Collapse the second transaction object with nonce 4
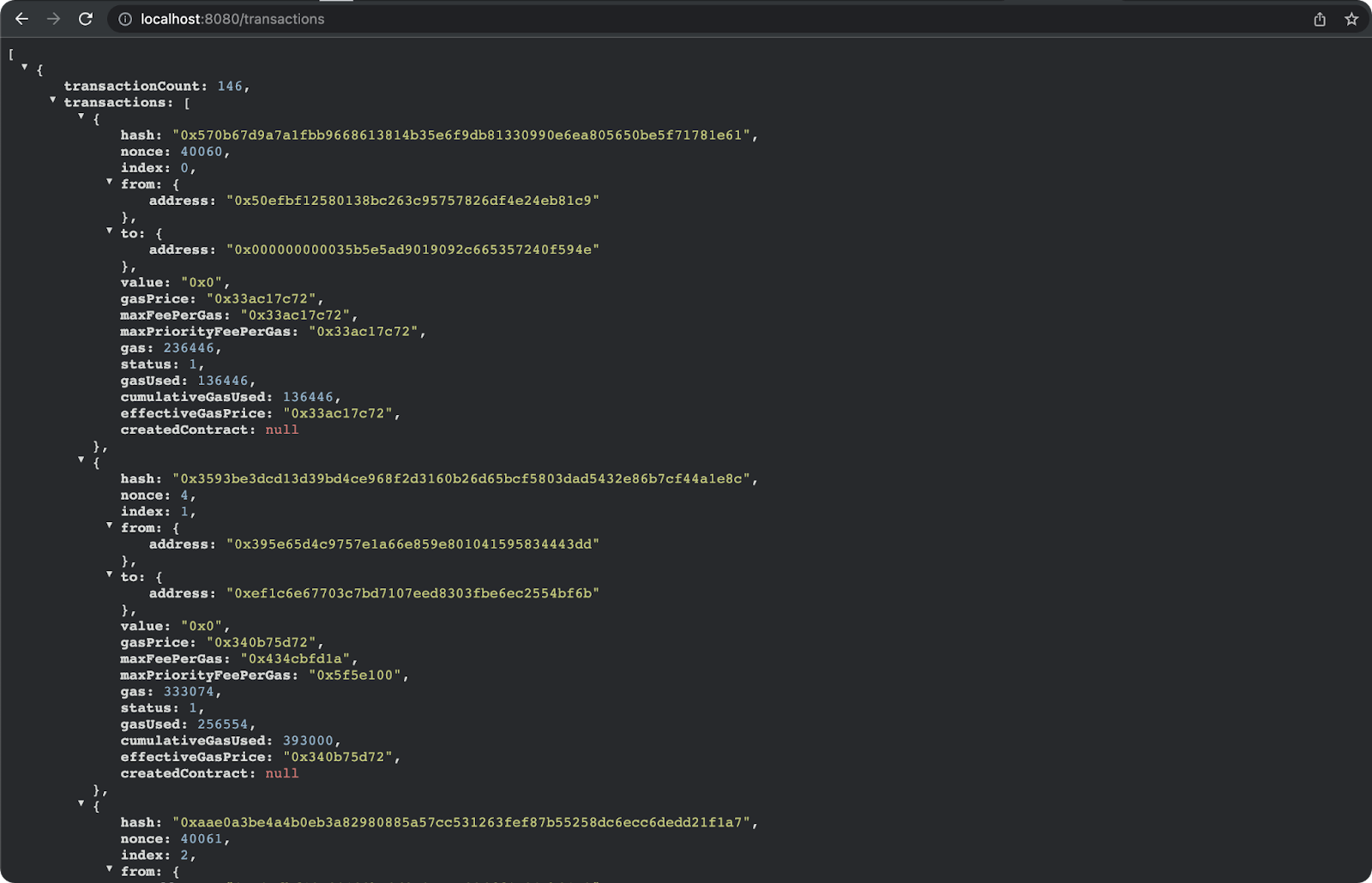The width and height of the screenshot is (1372, 883). pyautogui.click(x=81, y=460)
